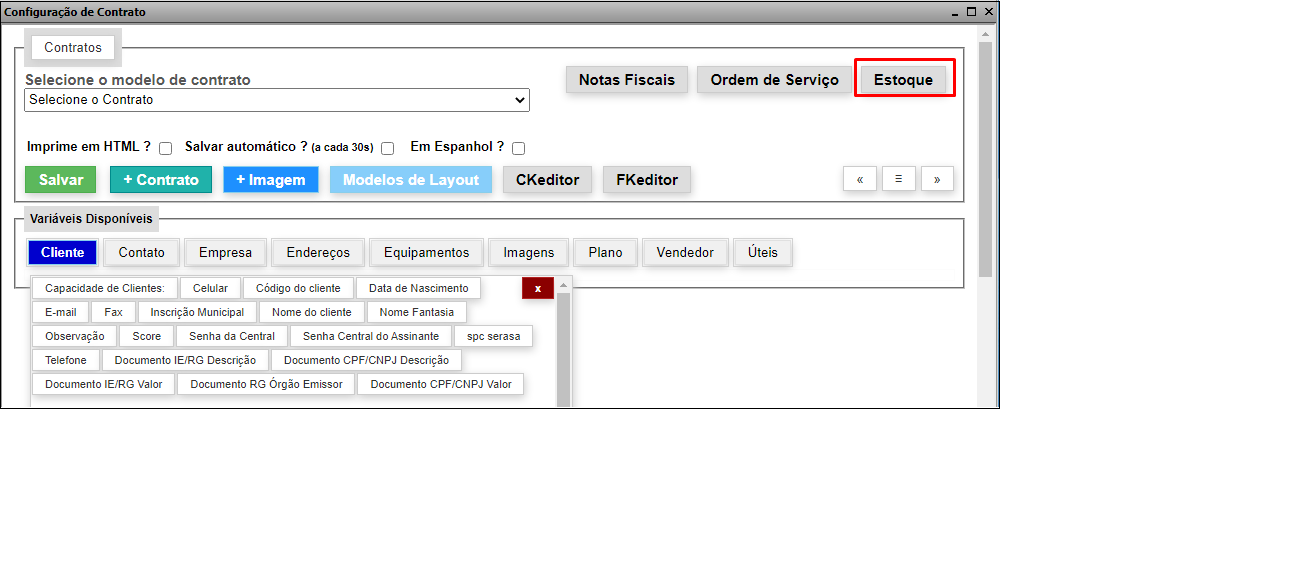Click the « previous navigation button
Screen dimensions: 1295x575
click(x=860, y=179)
